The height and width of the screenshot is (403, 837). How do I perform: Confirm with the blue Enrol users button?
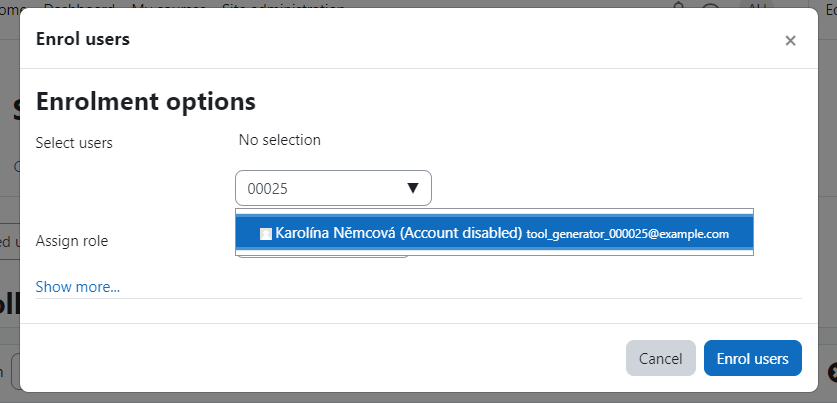pyautogui.click(x=753, y=358)
